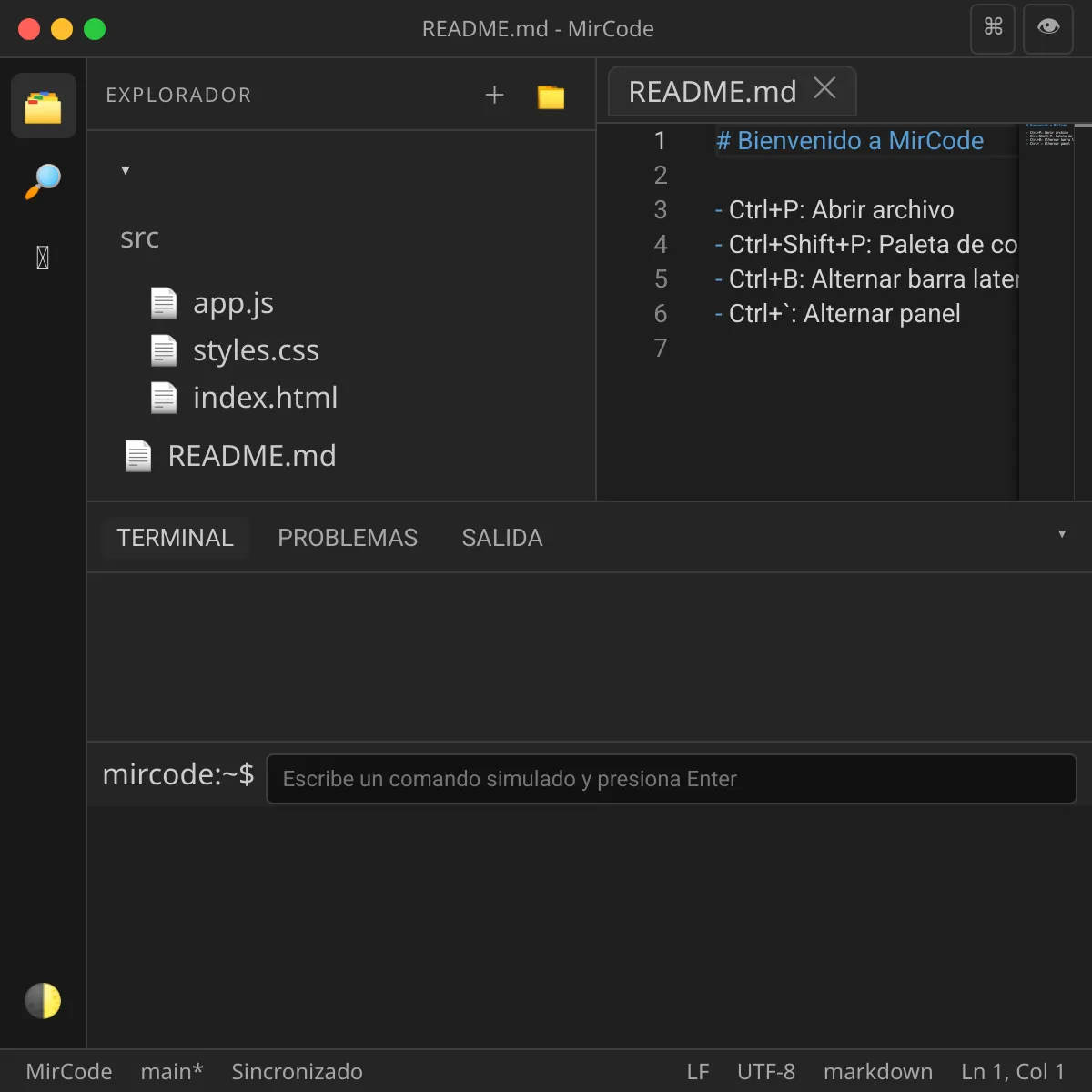Viewport: 1092px width, 1092px height.
Task: Click the red close window button
Action: (29, 29)
